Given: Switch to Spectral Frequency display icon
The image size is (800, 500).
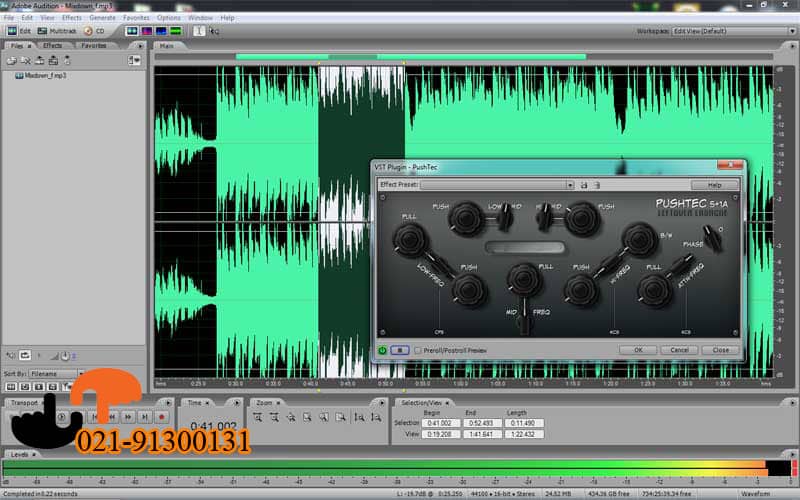Looking at the screenshot, I should point(146,31).
